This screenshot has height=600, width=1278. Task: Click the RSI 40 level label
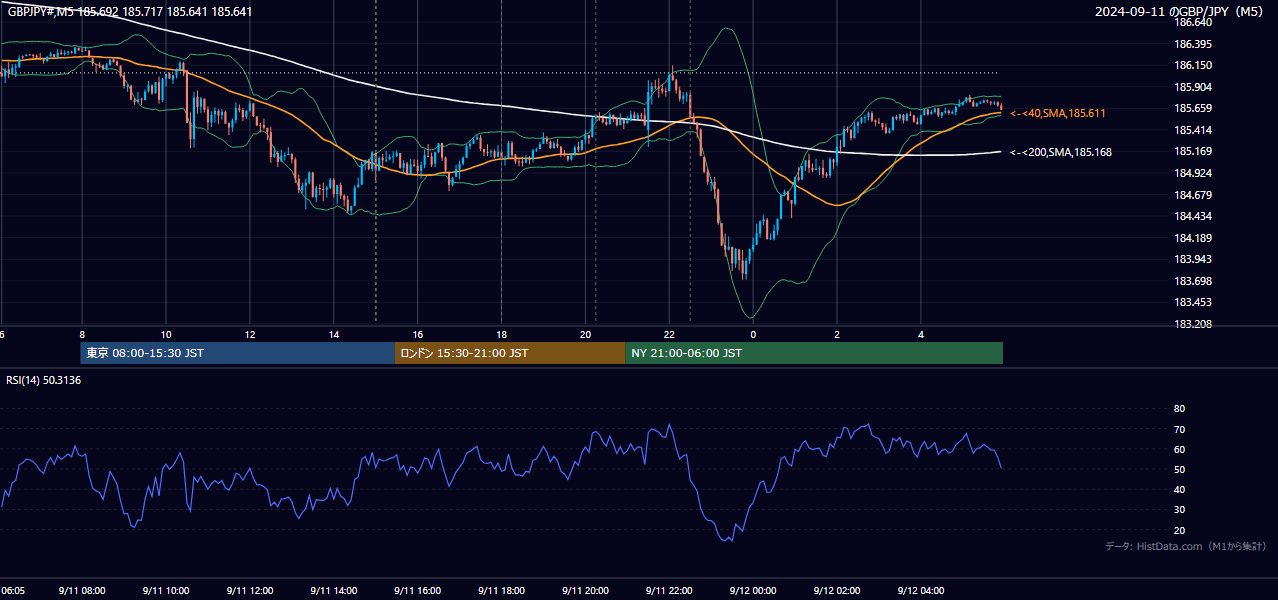(1179, 489)
